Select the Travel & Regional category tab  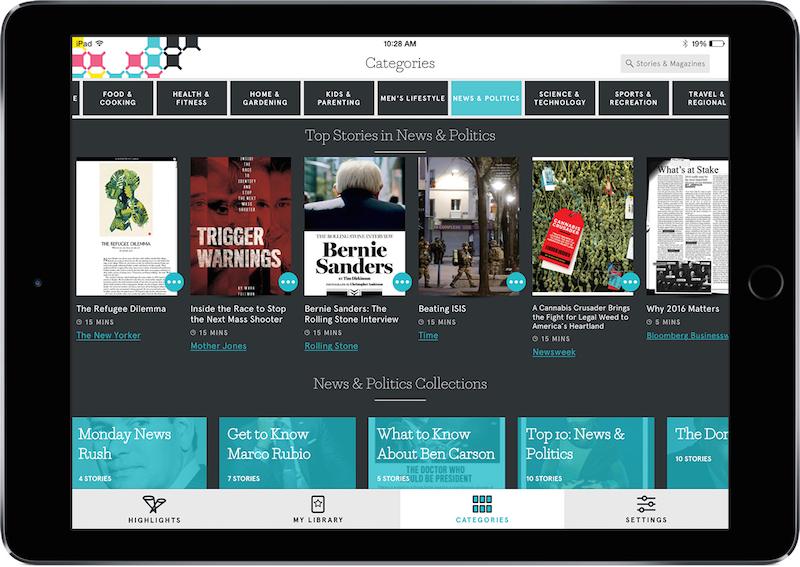point(701,98)
